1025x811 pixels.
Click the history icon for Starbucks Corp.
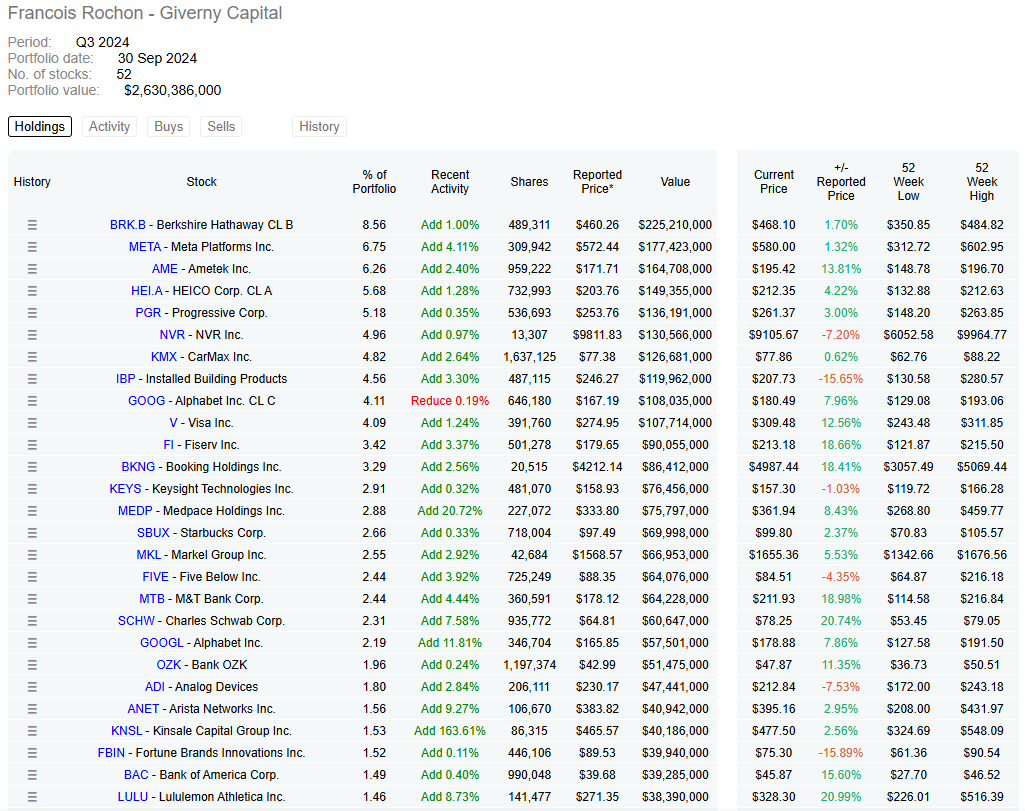(32, 533)
